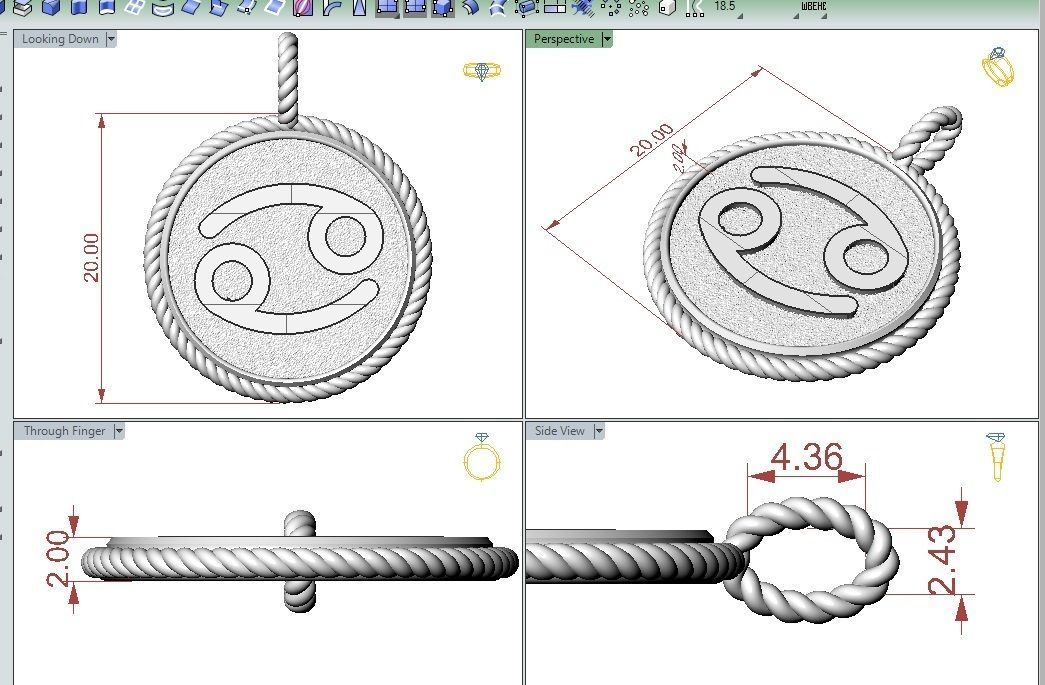Image resolution: width=1045 pixels, height=685 pixels.
Task: Select the solid blue box tool icon
Action: point(51,7)
